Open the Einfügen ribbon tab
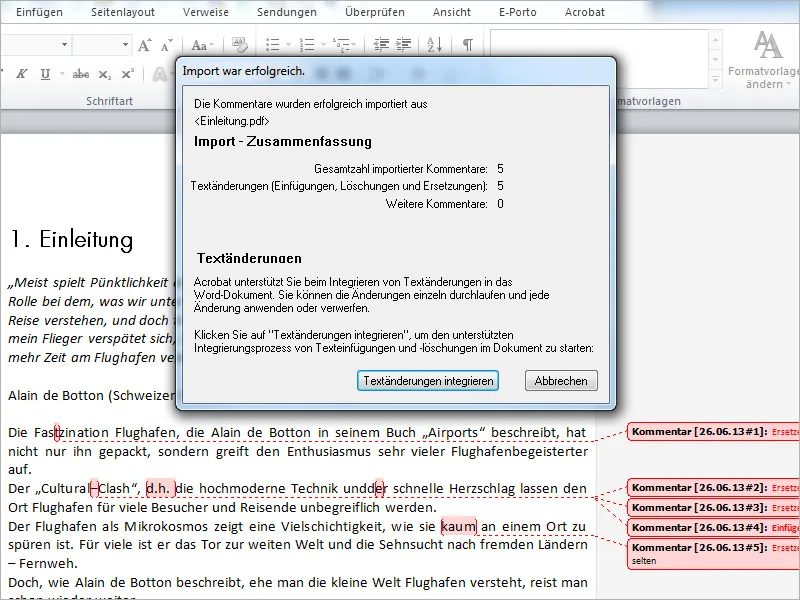Screen dimensions: 800x600 [39, 12]
